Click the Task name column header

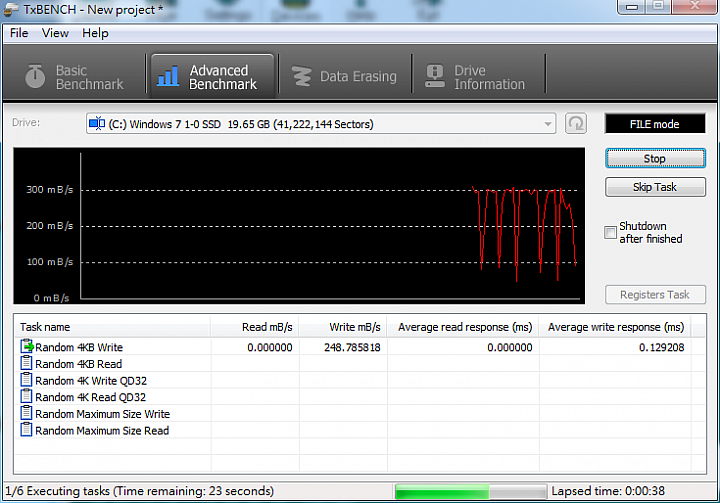pos(112,327)
